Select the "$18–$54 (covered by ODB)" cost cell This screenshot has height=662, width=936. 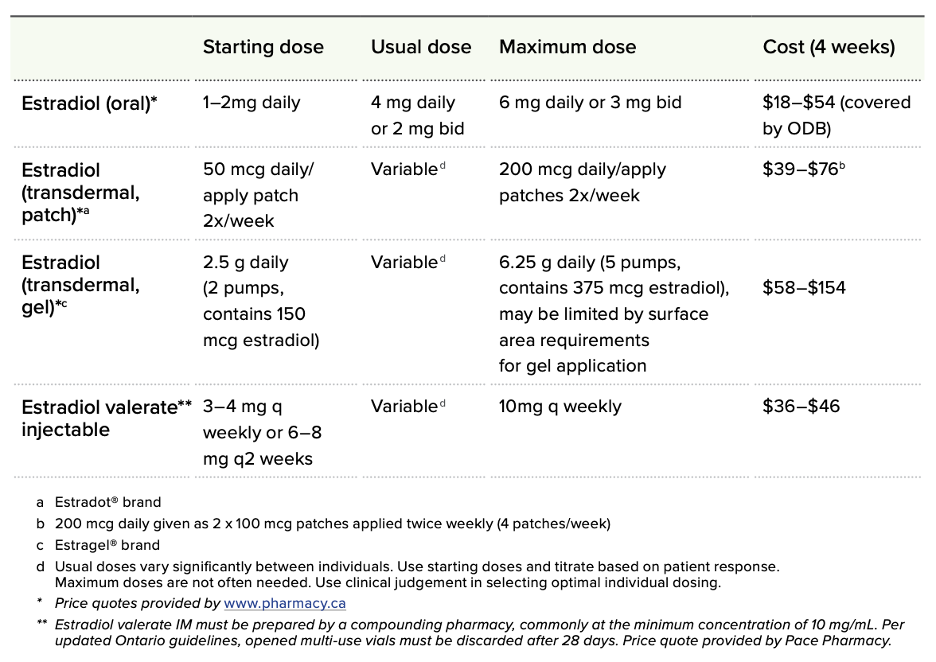(x=836, y=115)
